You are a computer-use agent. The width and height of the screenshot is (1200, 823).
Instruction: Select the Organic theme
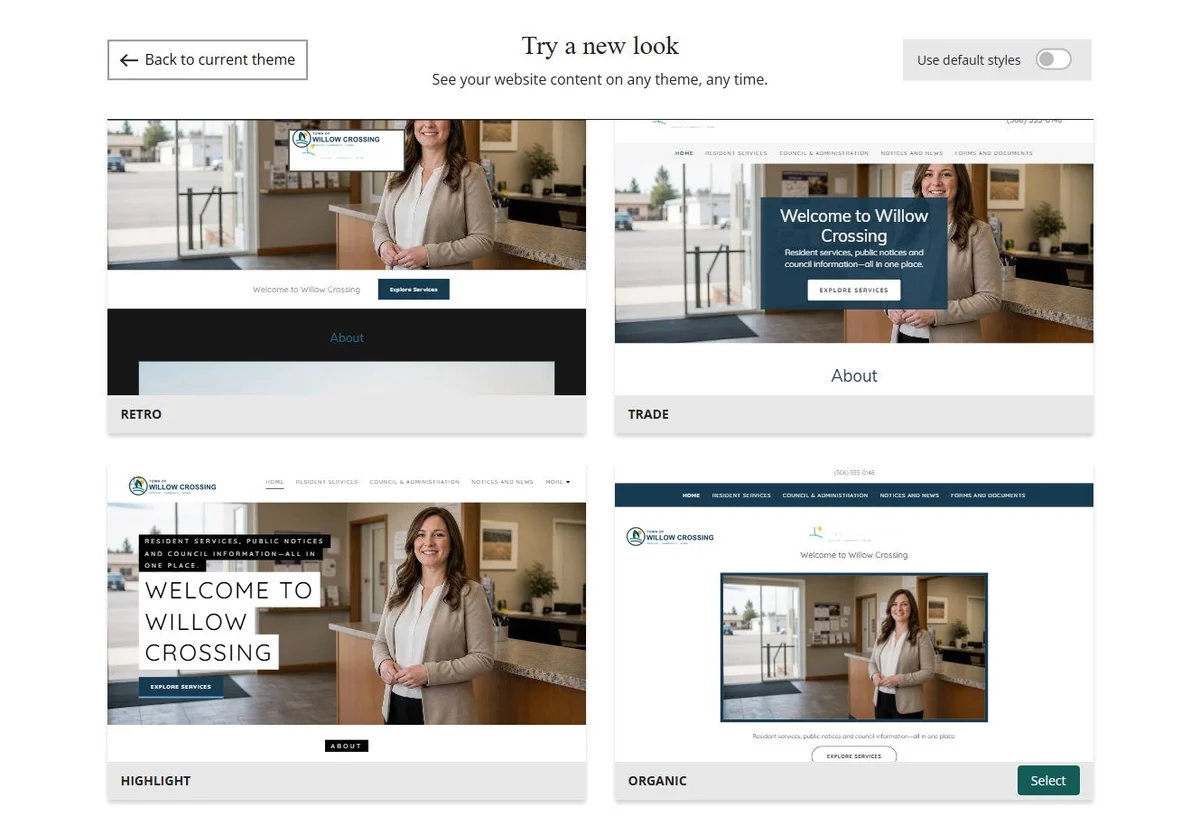pos(1048,781)
